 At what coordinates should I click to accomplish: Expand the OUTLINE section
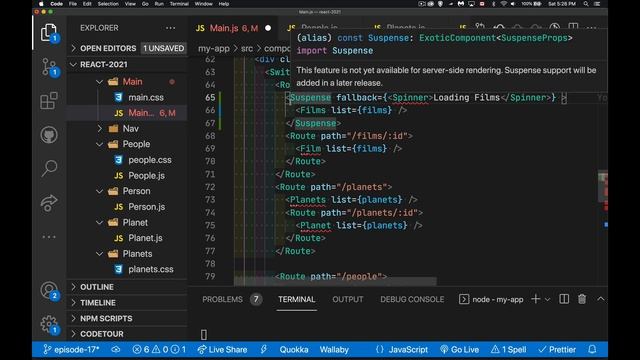(x=97, y=287)
